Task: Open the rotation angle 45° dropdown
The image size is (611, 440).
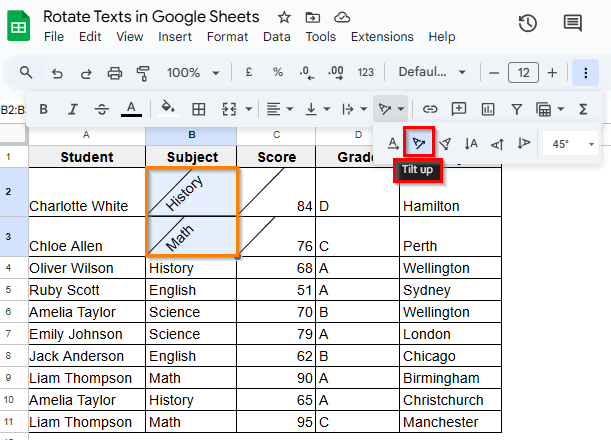Action: click(572, 144)
